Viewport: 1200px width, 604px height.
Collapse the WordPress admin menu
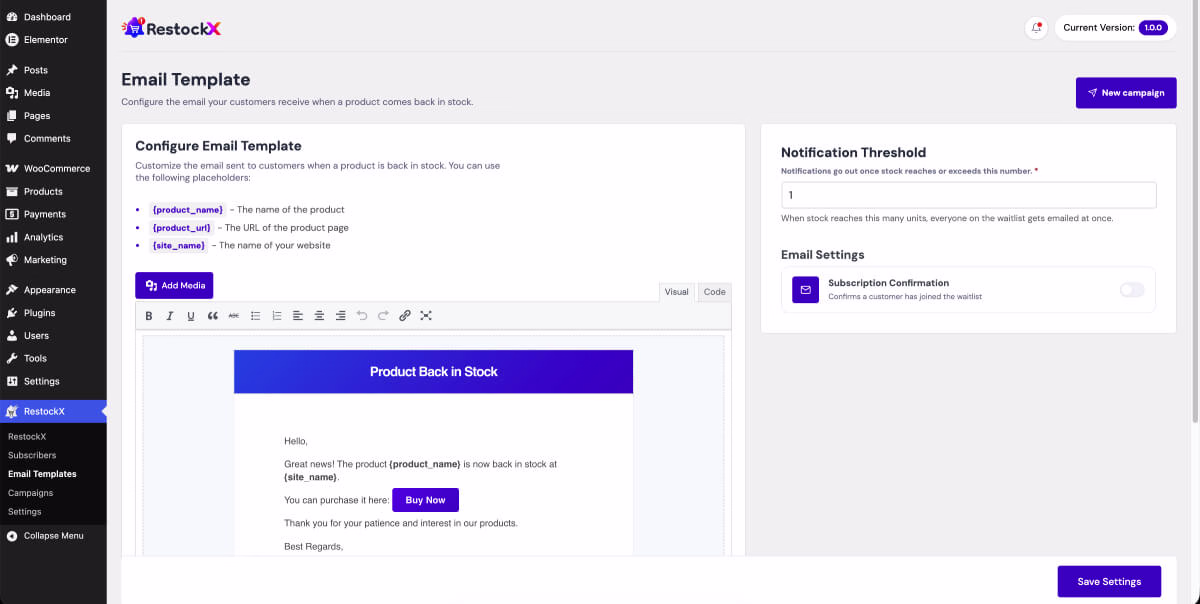(x=53, y=536)
